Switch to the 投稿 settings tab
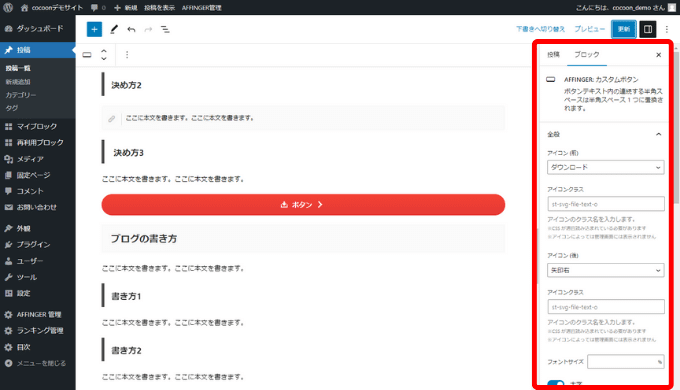 [x=553, y=55]
